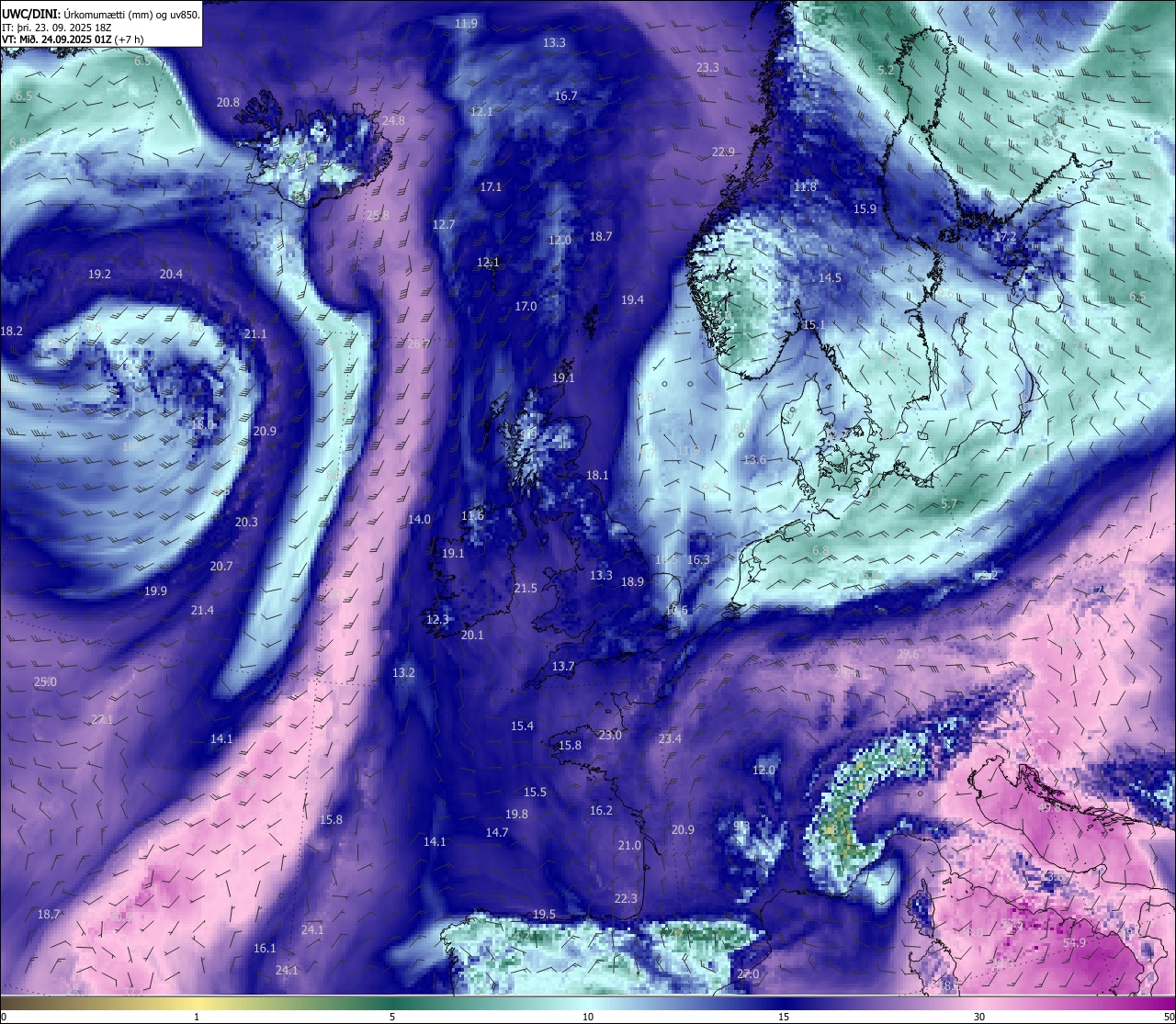Select the 18.2 value at left edge

pyautogui.click(x=12, y=331)
